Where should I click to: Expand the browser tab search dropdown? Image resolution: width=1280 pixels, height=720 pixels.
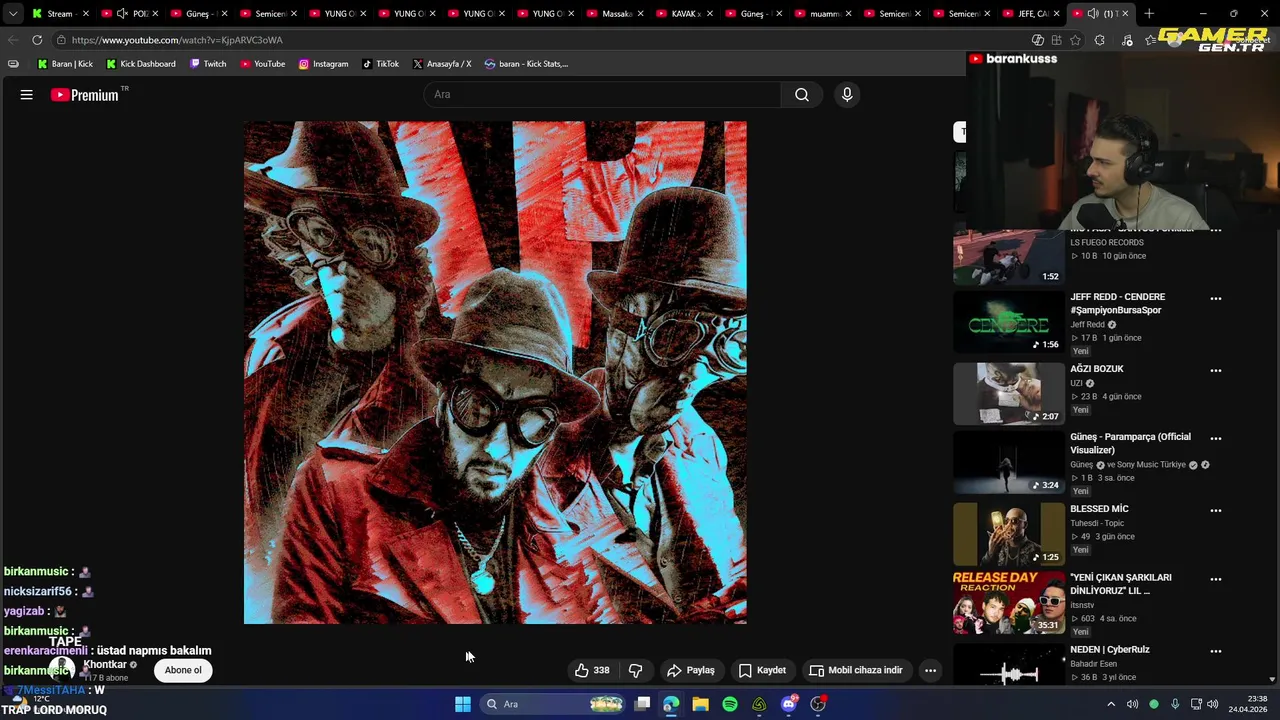13,14
